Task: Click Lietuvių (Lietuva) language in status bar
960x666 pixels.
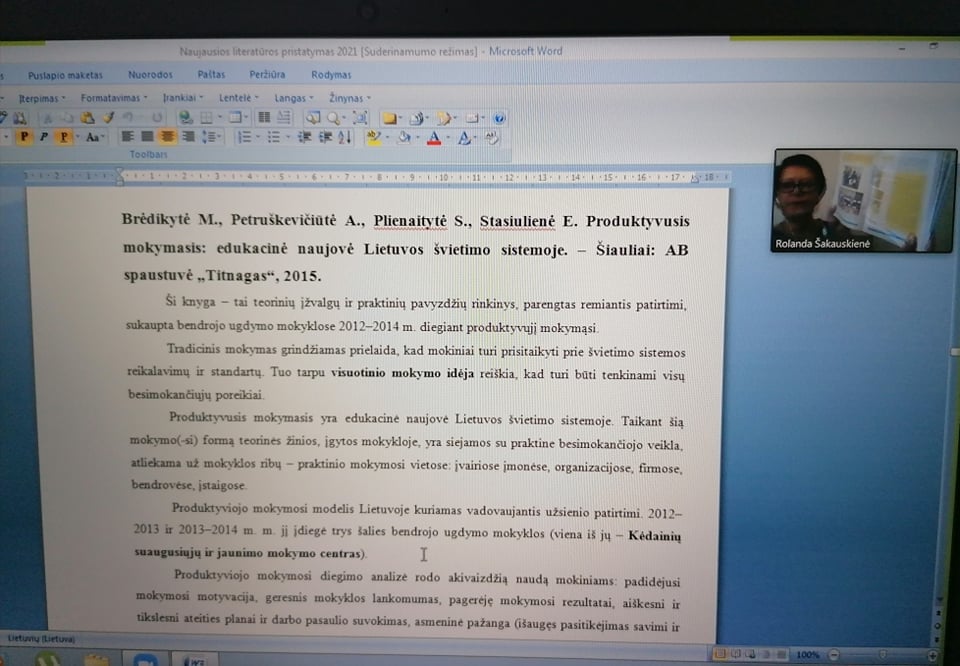Action: pos(41,639)
